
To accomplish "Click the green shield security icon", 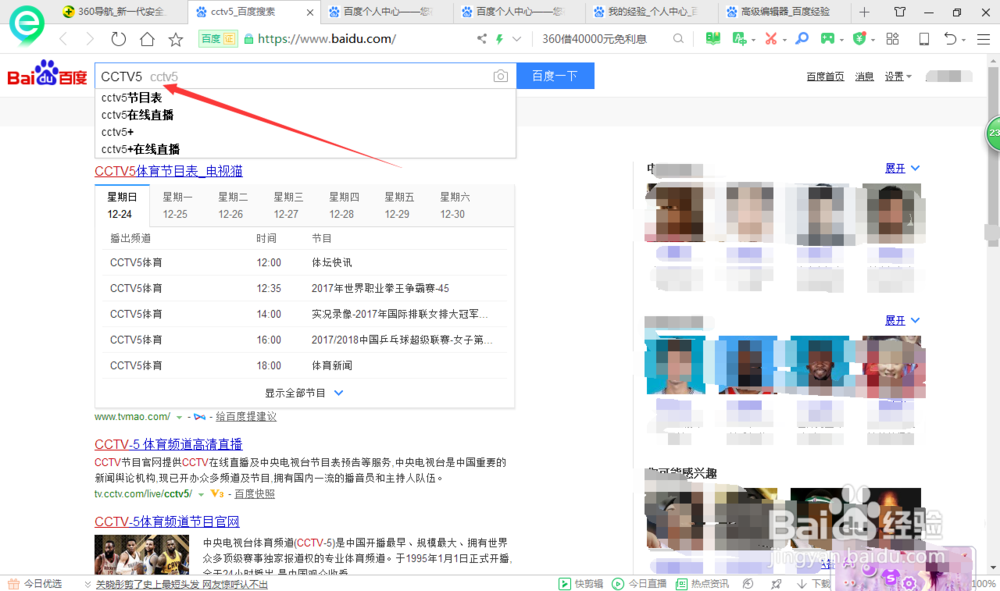I will (860, 39).
